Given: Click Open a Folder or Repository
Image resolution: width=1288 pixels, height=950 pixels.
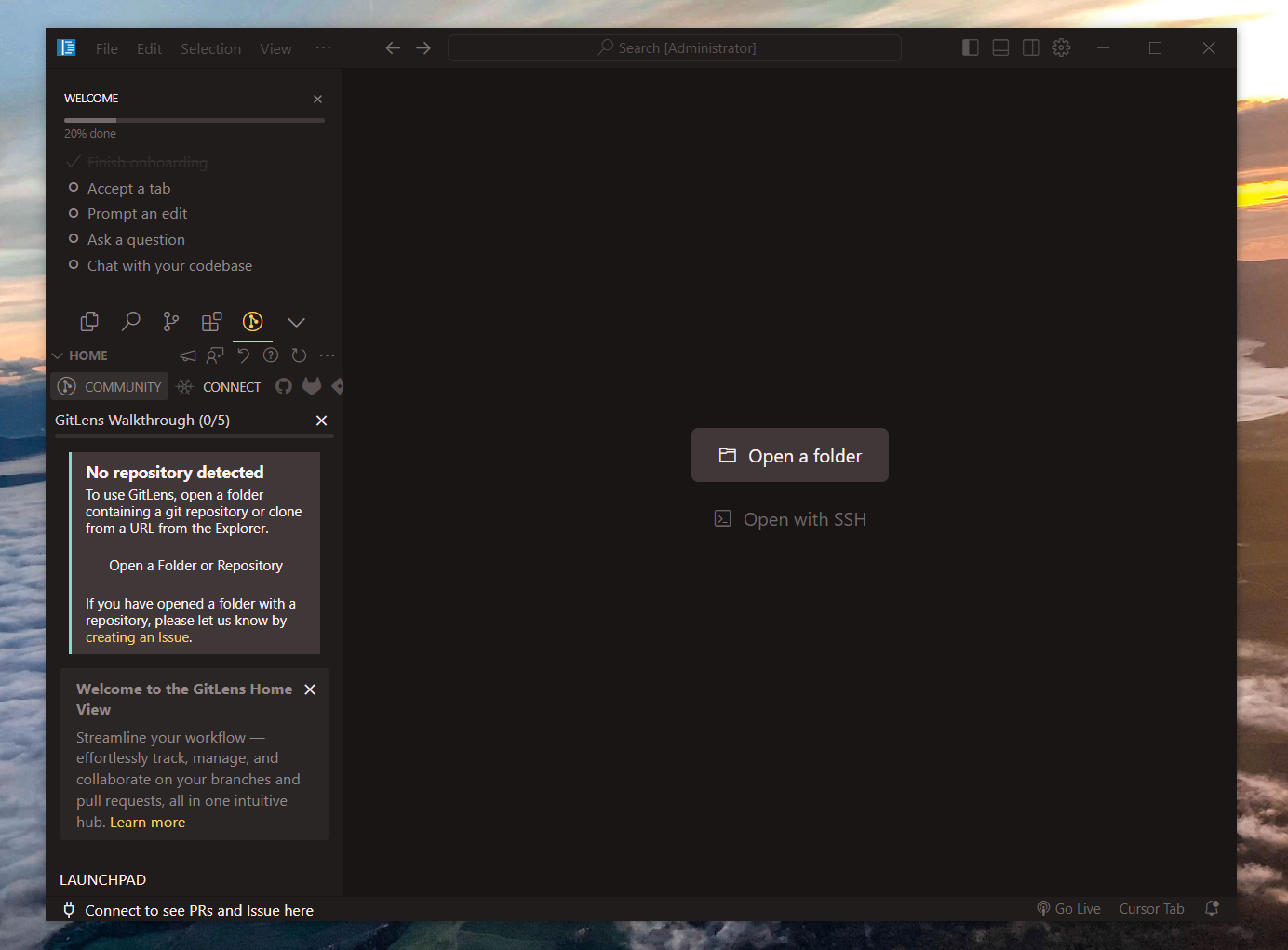Looking at the screenshot, I should pyautogui.click(x=195, y=566).
